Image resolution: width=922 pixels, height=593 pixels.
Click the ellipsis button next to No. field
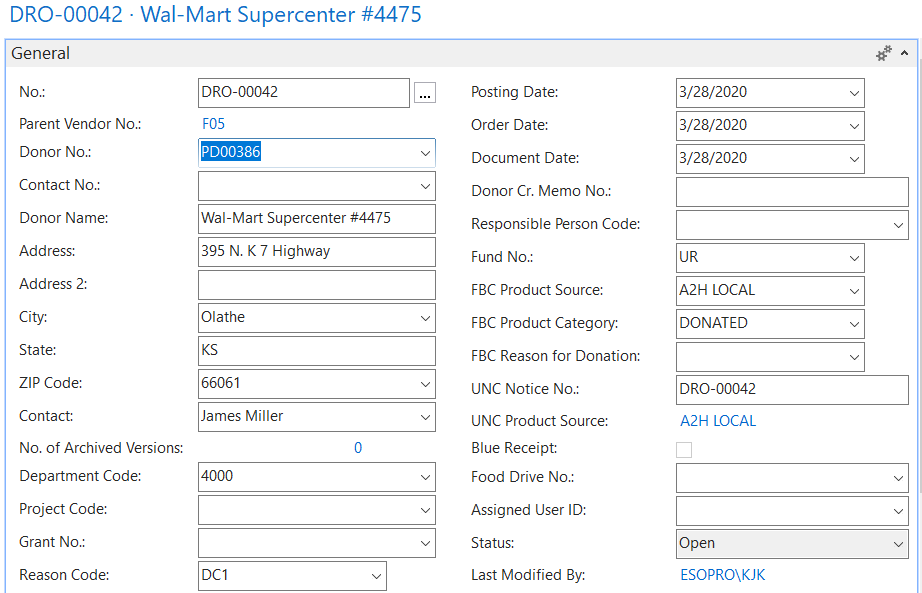425,93
